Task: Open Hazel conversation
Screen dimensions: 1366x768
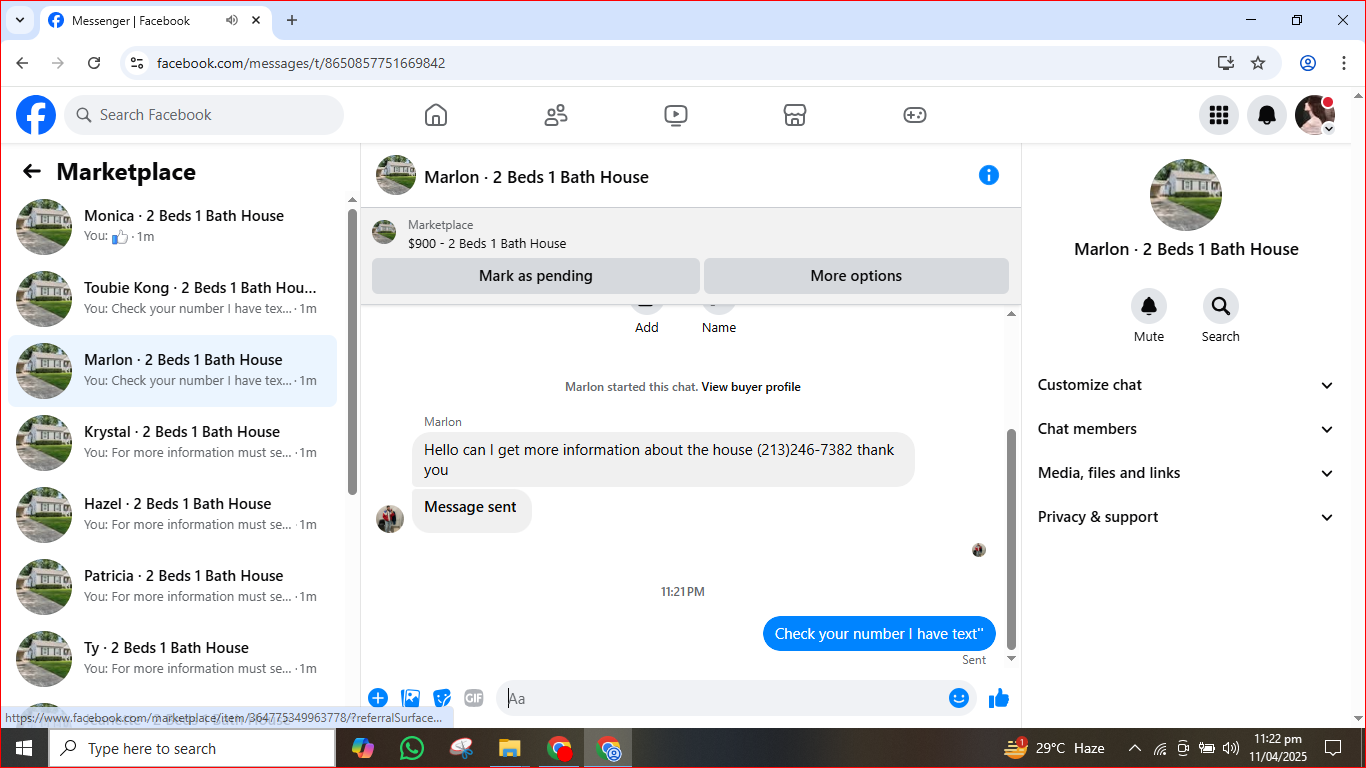Action: click(x=173, y=515)
